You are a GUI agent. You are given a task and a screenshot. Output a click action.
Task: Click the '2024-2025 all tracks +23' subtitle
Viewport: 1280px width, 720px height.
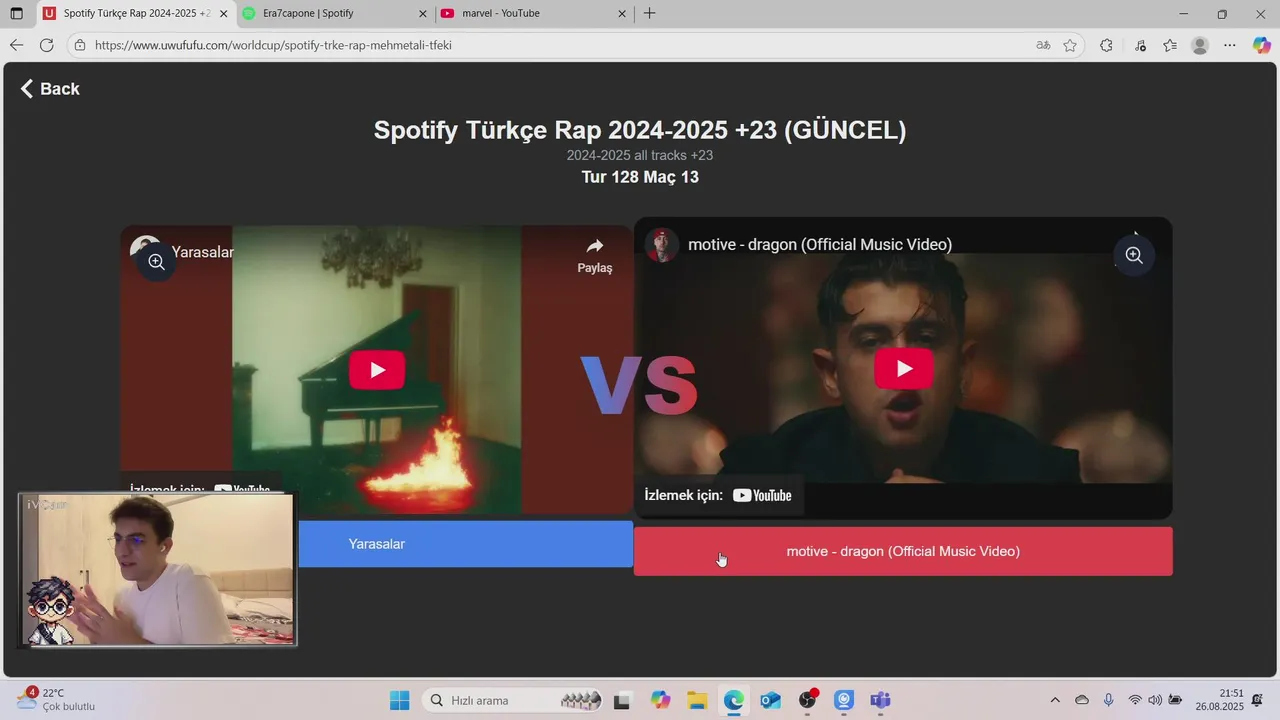click(x=640, y=155)
